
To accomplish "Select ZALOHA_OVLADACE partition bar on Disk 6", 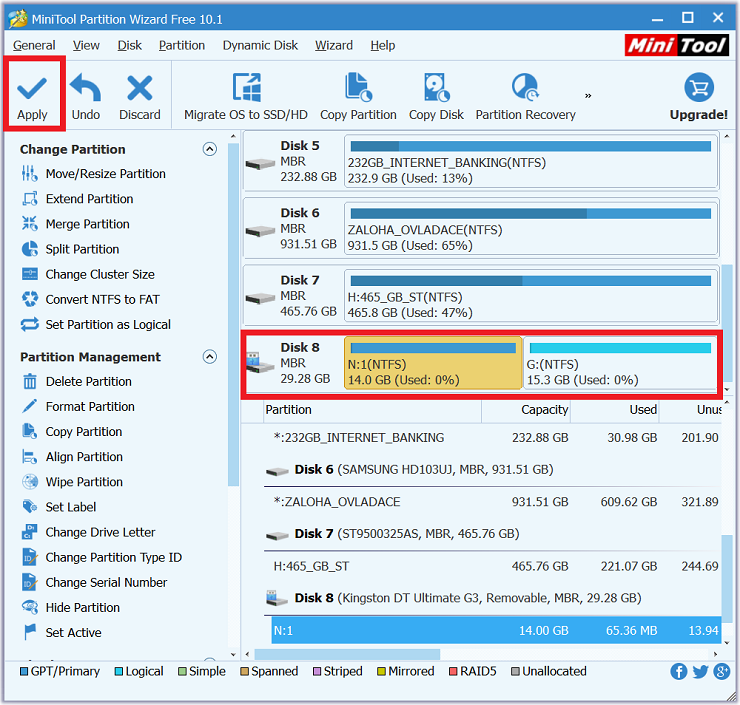I will click(531, 228).
